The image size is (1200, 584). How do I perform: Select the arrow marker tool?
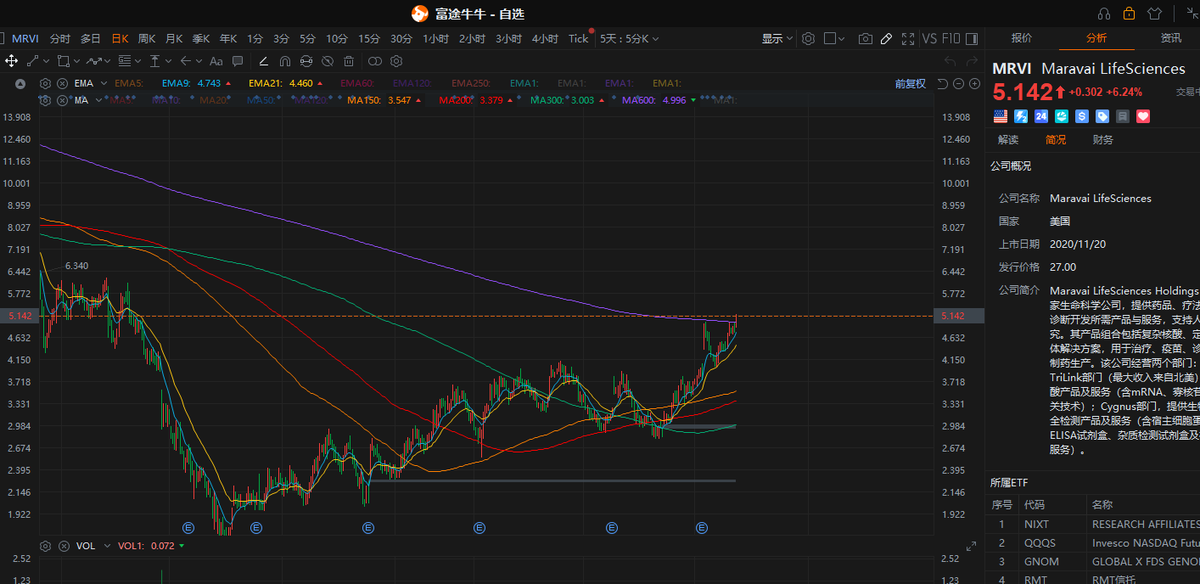[x=185, y=61]
